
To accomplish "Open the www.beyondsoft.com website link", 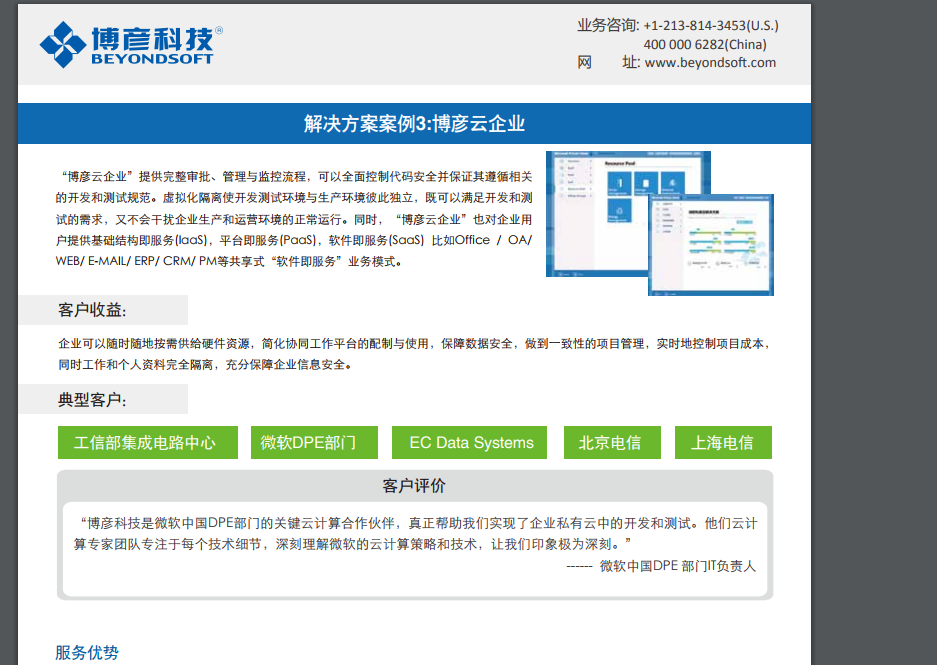I will (710, 63).
